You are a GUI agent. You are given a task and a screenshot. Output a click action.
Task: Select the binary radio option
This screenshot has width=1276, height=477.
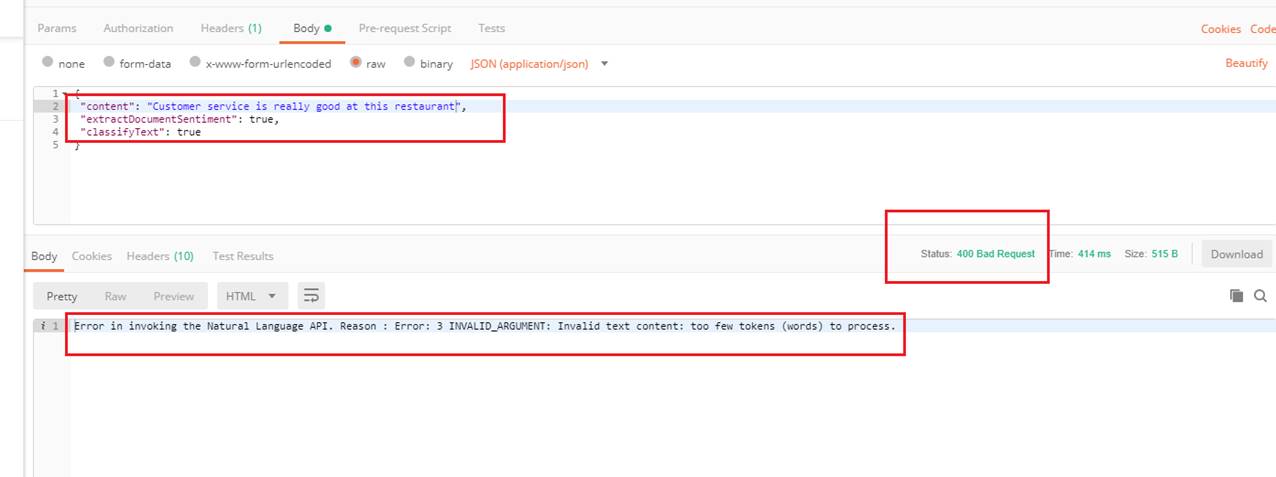click(409, 62)
